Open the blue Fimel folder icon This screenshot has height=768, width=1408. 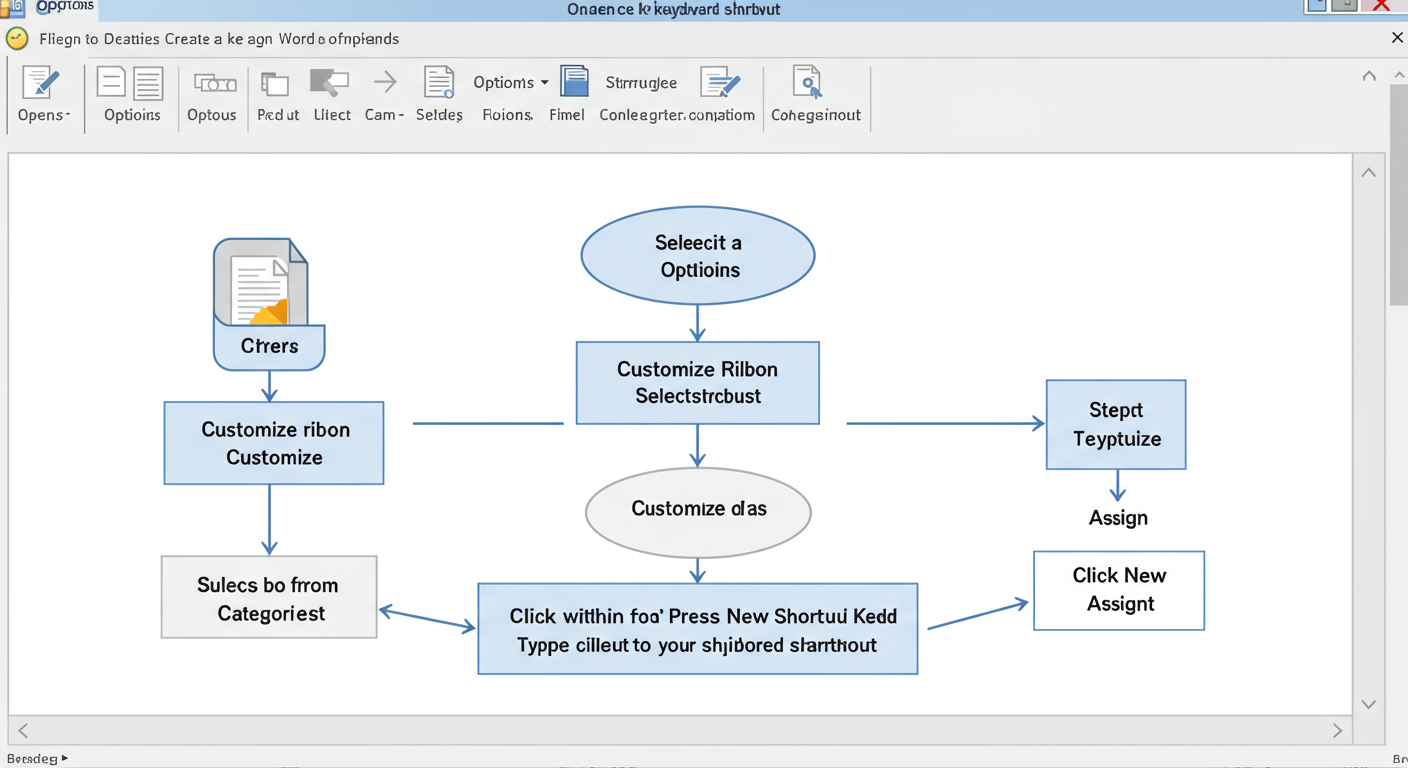tap(574, 82)
